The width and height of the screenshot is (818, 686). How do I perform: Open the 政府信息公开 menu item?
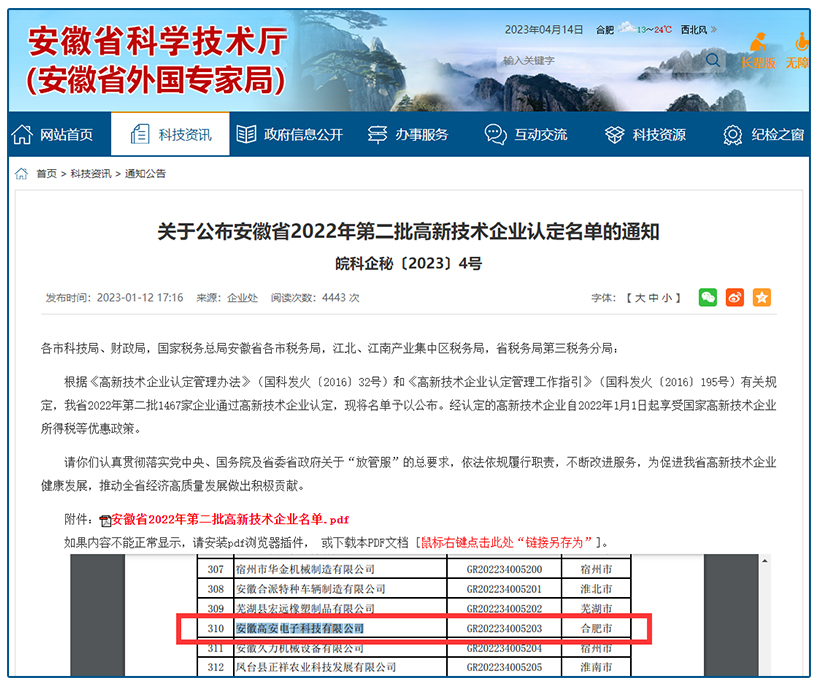[x=290, y=134]
